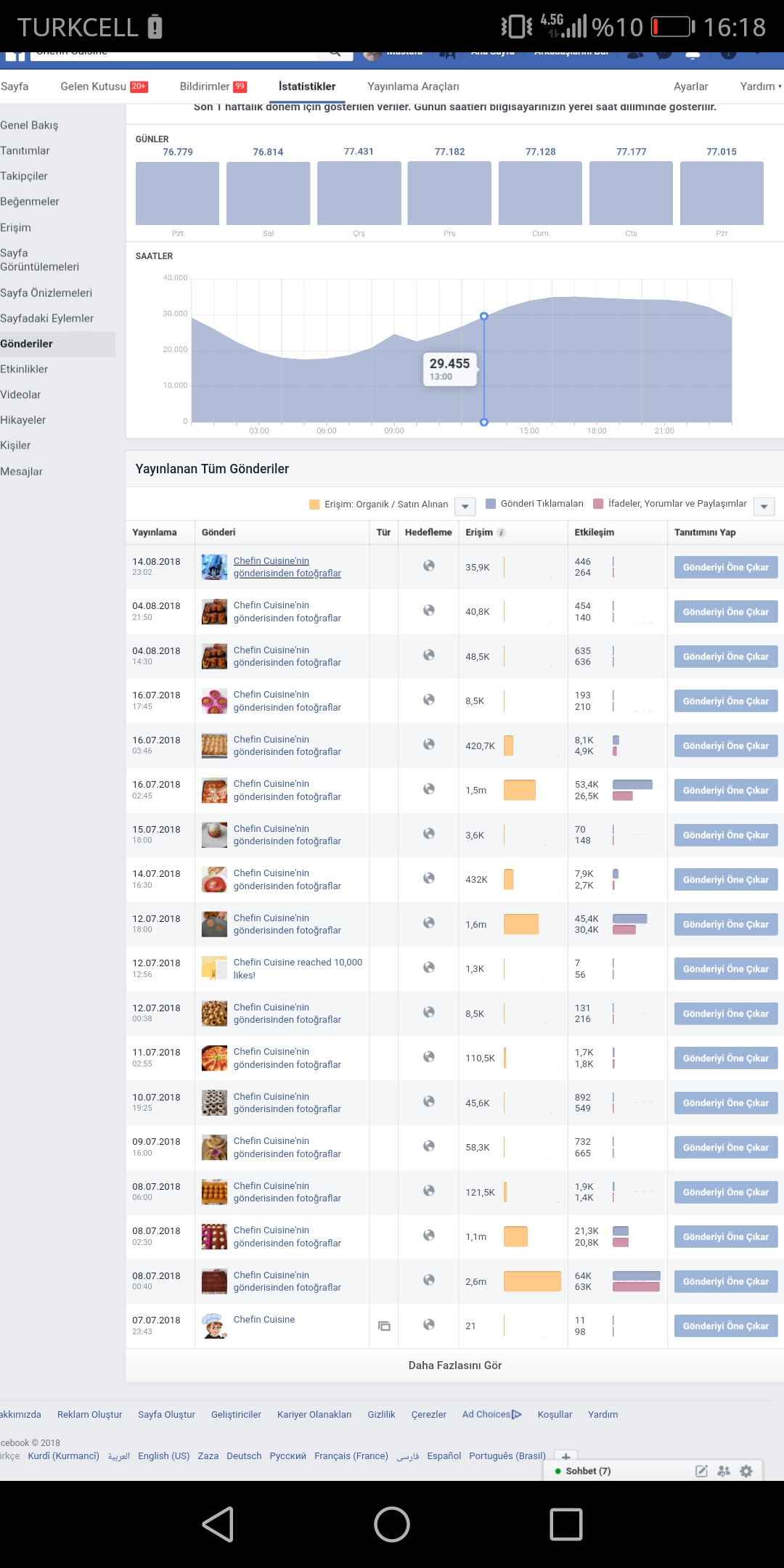
Task: Open new message compose icon in Sohbet bar
Action: coord(701,1471)
